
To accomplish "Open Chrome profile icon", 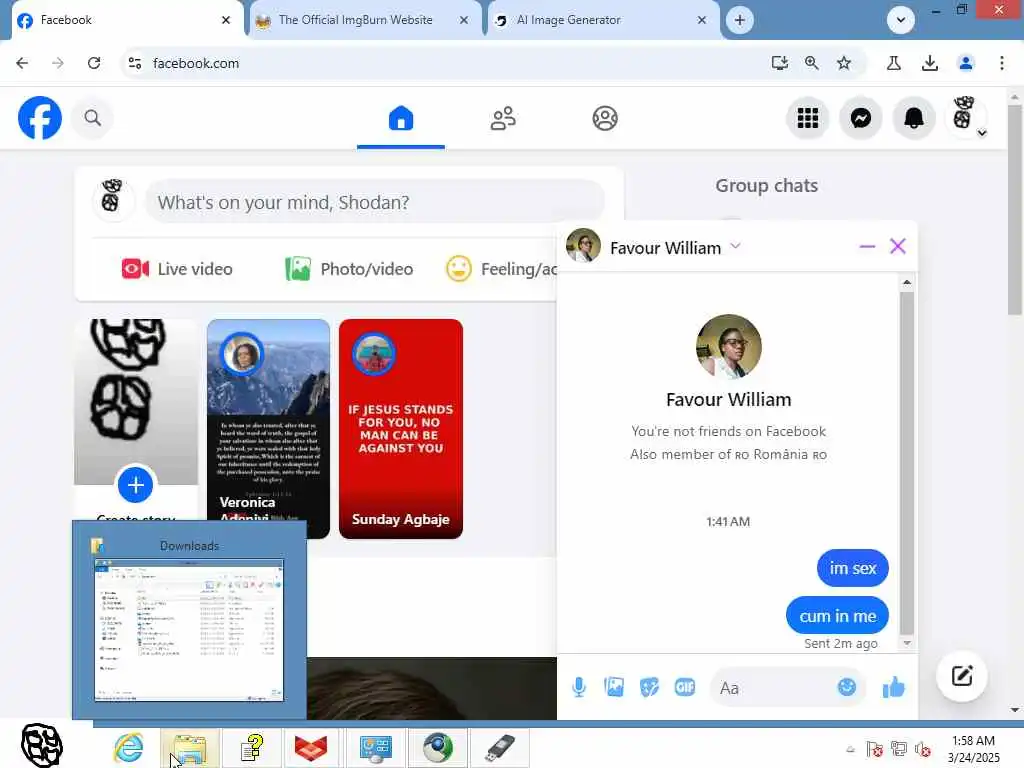I will [966, 63].
